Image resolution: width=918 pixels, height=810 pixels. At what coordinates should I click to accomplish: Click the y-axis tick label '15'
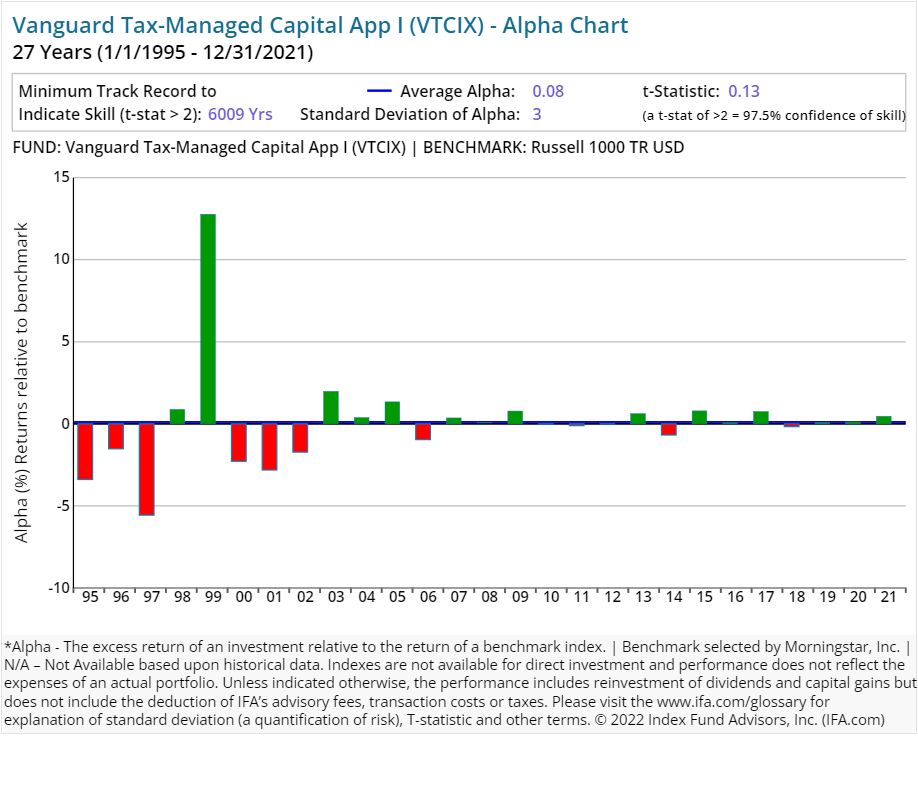click(x=61, y=177)
